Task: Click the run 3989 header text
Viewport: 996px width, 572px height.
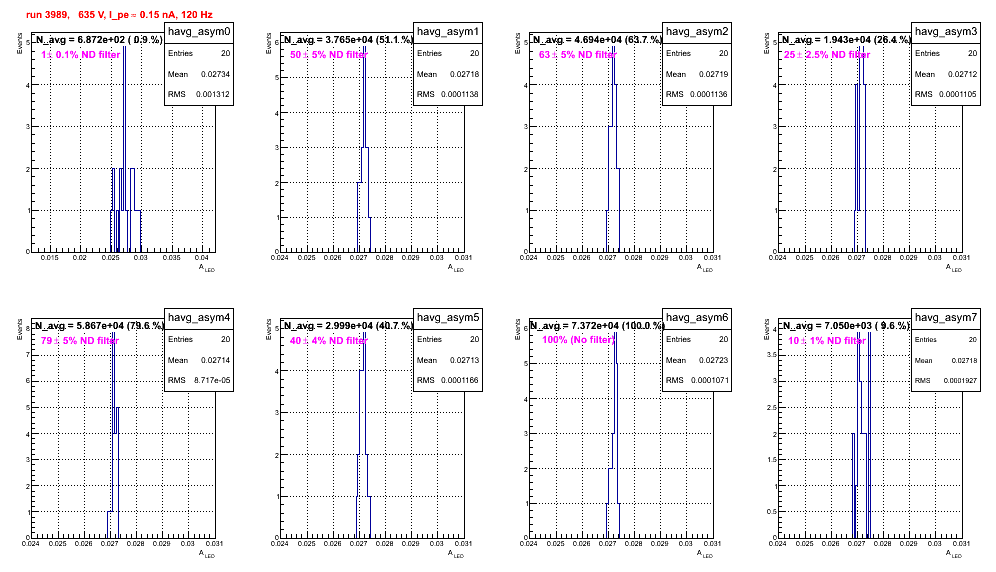Action: click(x=119, y=15)
